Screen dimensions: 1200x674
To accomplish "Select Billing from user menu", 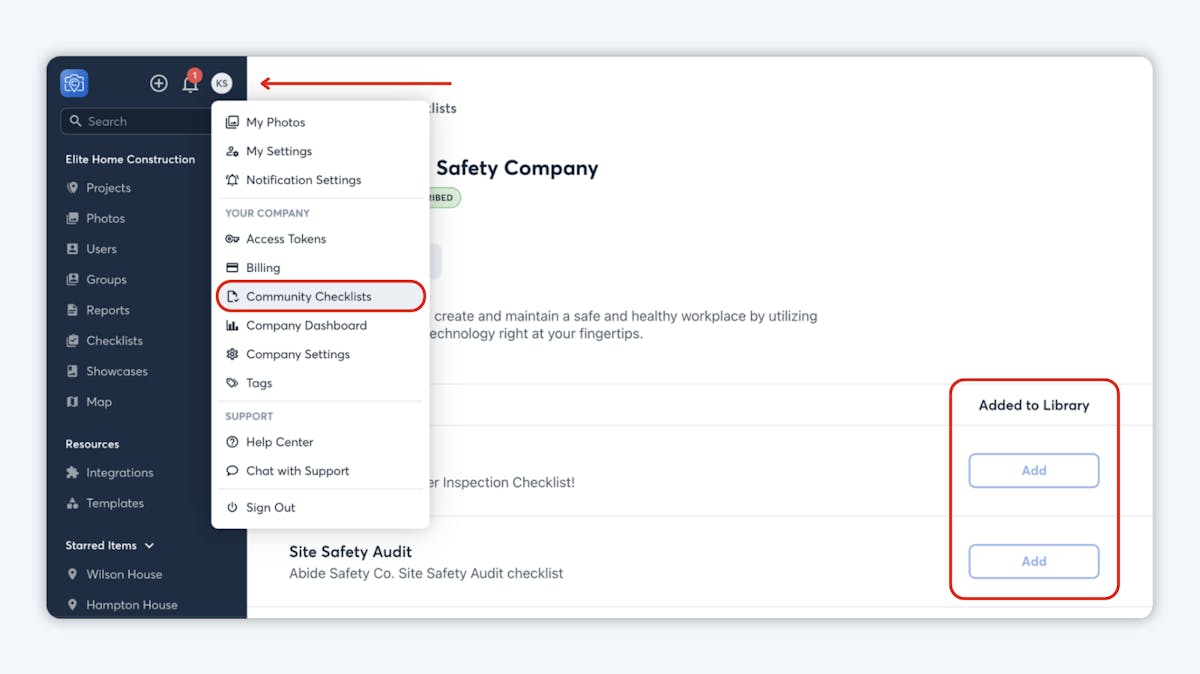I will coord(263,268).
